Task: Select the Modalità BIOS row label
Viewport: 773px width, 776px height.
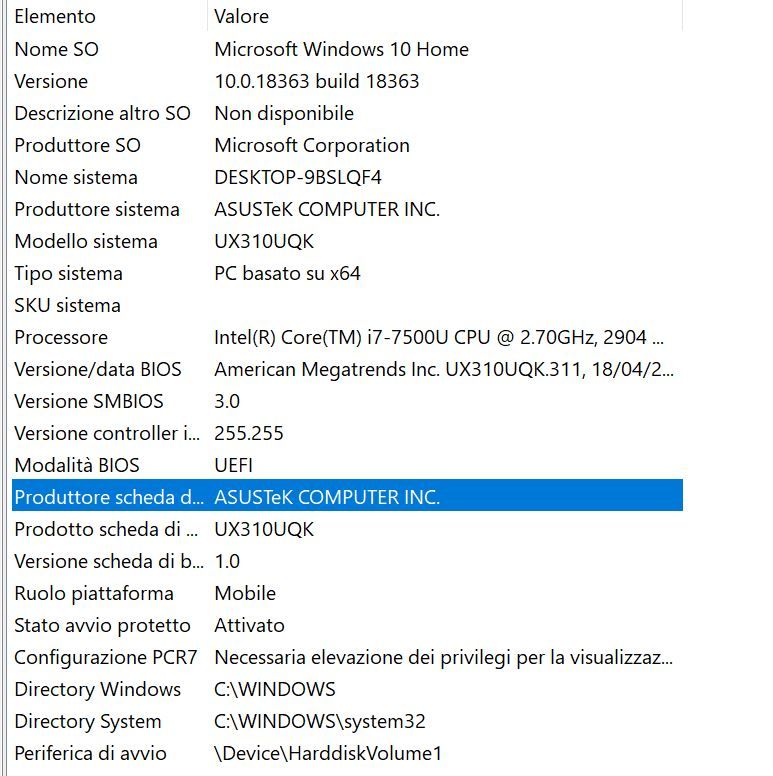Action: click(77, 466)
